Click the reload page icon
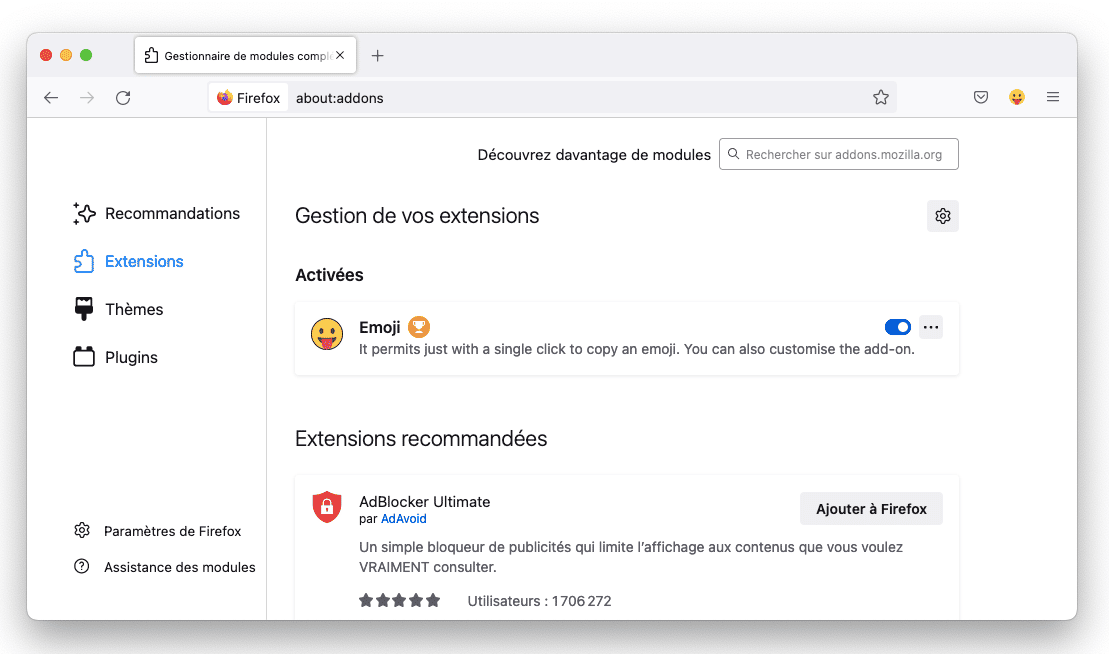Viewport: 1109px width, 654px height. click(x=123, y=98)
